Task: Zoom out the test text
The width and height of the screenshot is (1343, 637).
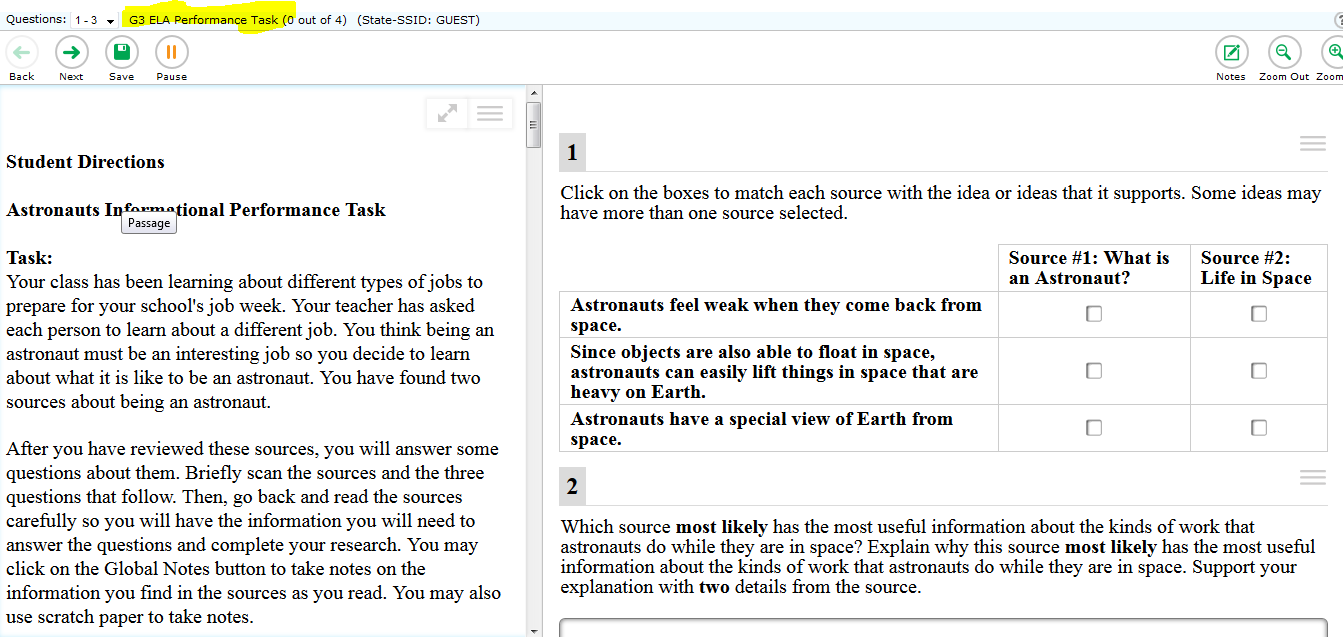Action: [1283, 51]
